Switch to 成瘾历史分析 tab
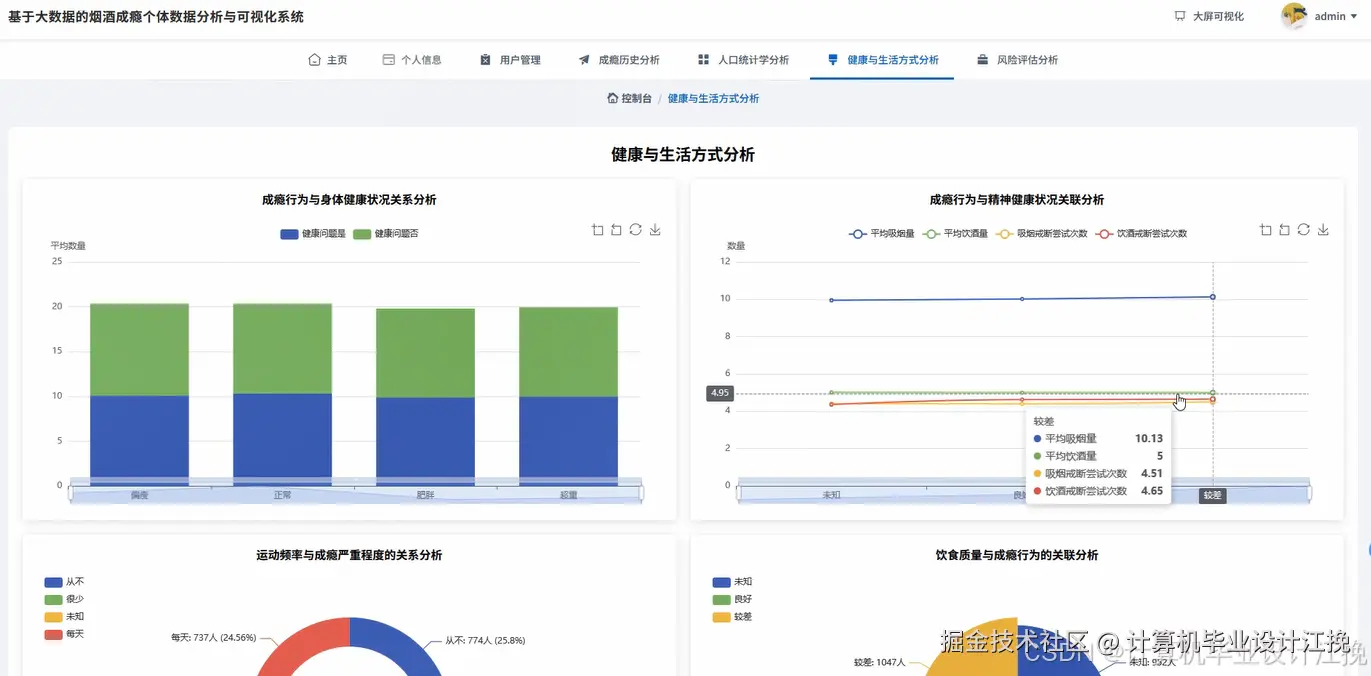This screenshot has height=676, width=1371. coord(619,60)
